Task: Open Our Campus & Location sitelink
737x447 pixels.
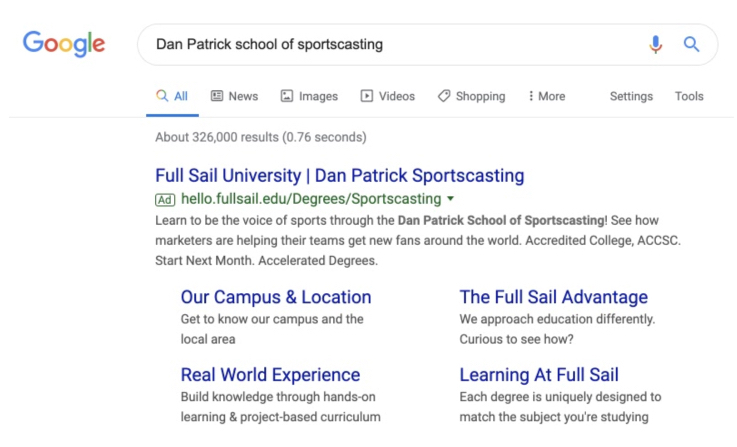Action: [276, 297]
